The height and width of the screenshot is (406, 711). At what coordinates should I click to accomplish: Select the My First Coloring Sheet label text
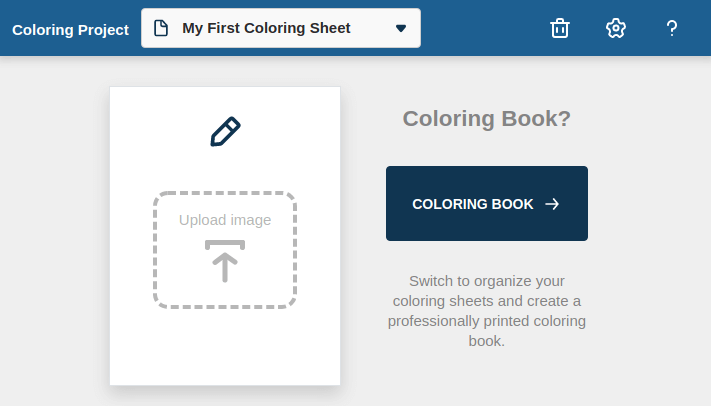tap(266, 28)
